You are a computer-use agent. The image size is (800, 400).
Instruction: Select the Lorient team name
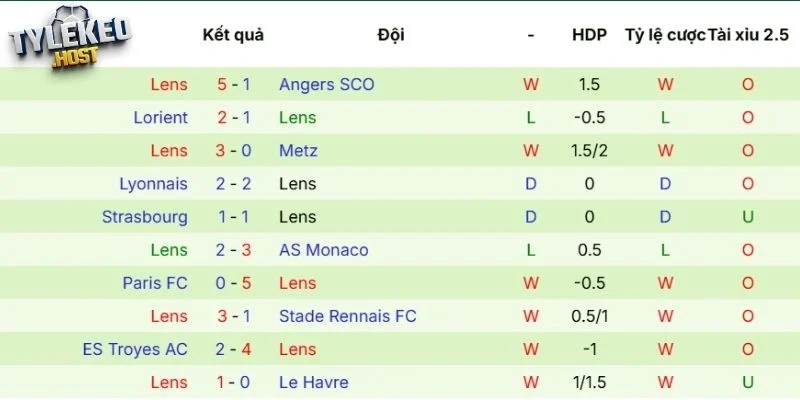pyautogui.click(x=160, y=118)
